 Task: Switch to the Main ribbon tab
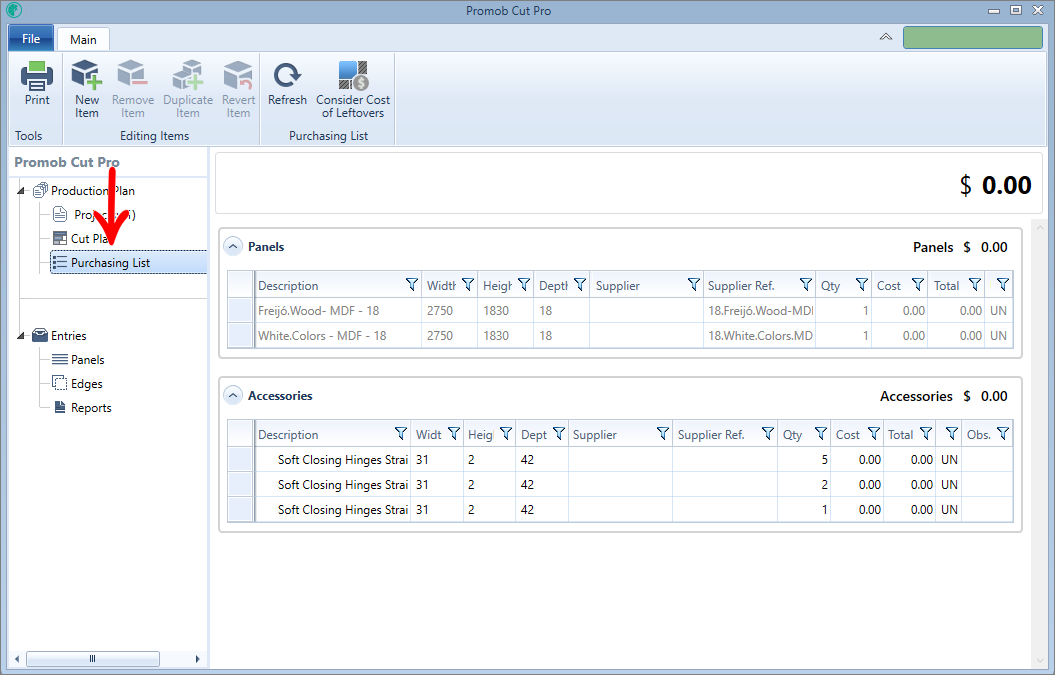(x=83, y=39)
